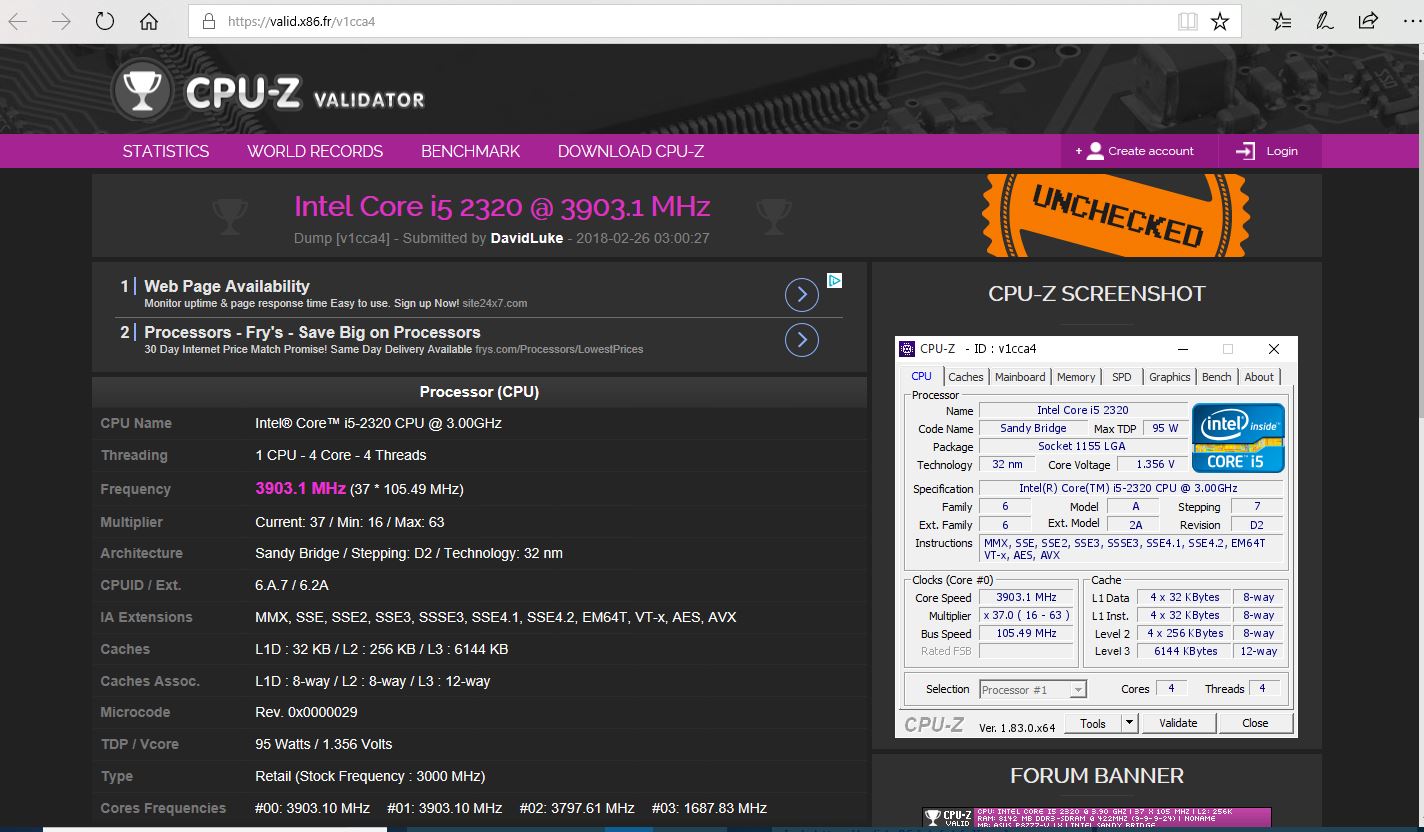Click the Processor (CPU) section header
1424x832 pixels.
(479, 392)
